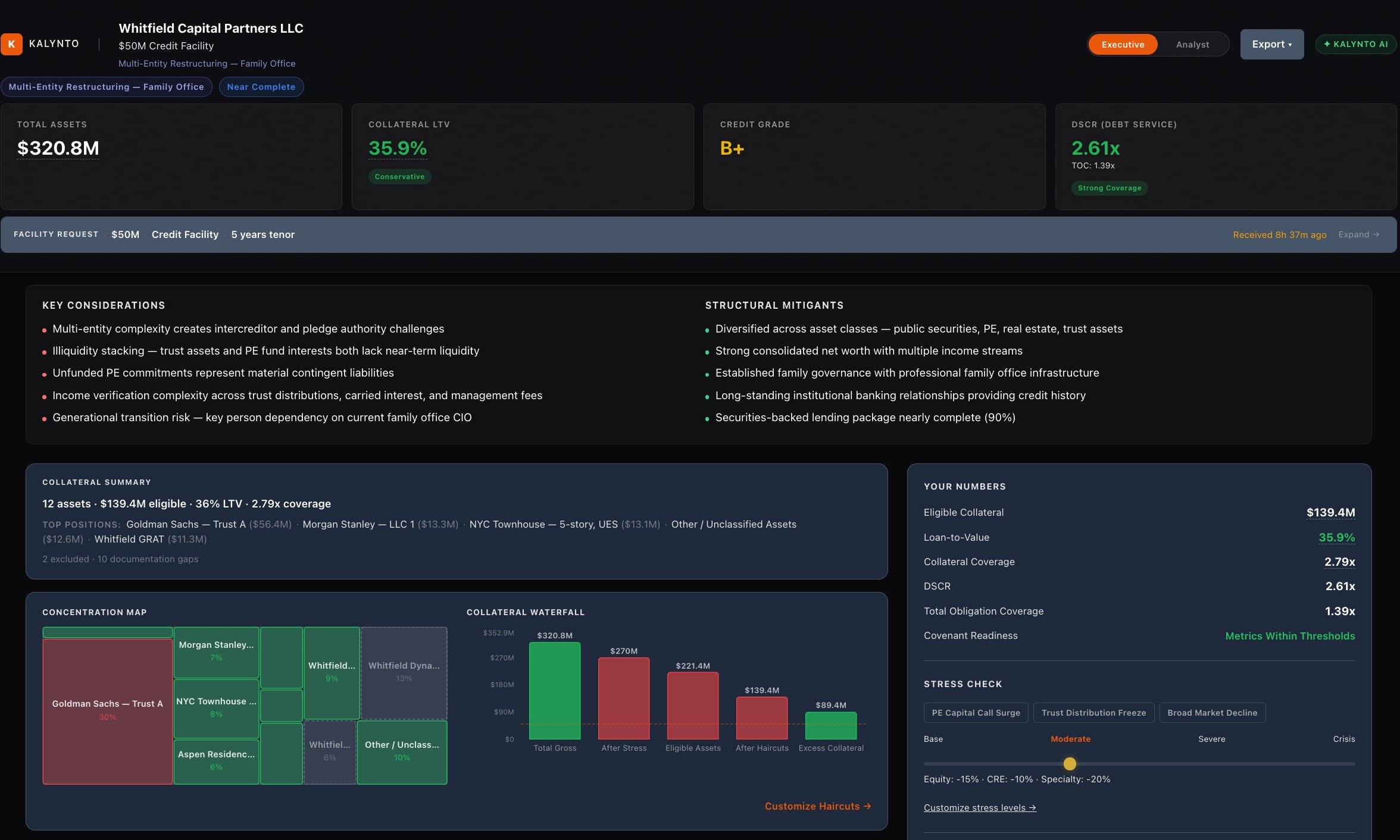
Task: Click the Goldman Sachs — Trust A treemap tile
Action: (x=108, y=711)
